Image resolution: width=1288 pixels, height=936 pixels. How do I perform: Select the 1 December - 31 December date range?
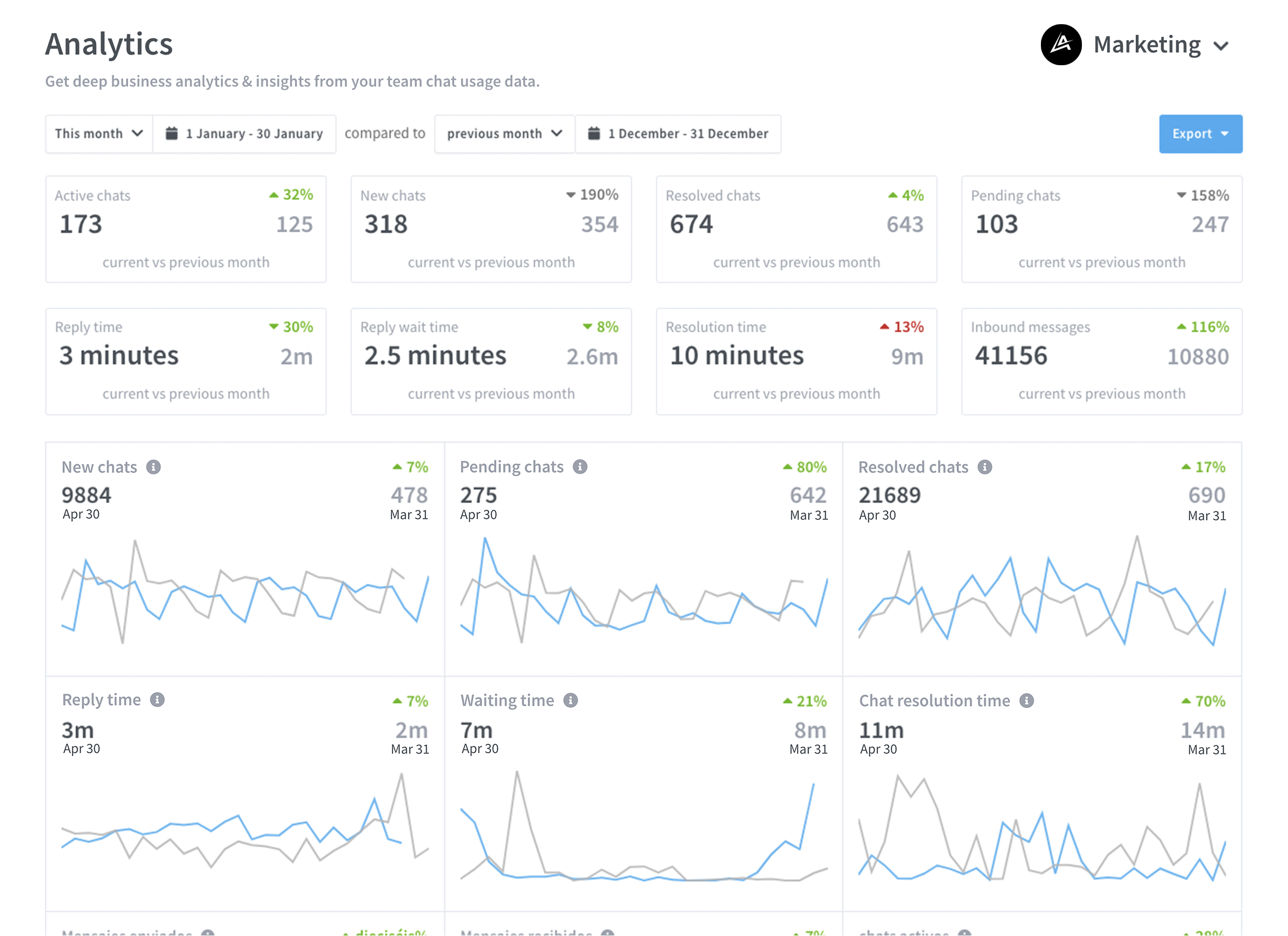click(x=678, y=134)
